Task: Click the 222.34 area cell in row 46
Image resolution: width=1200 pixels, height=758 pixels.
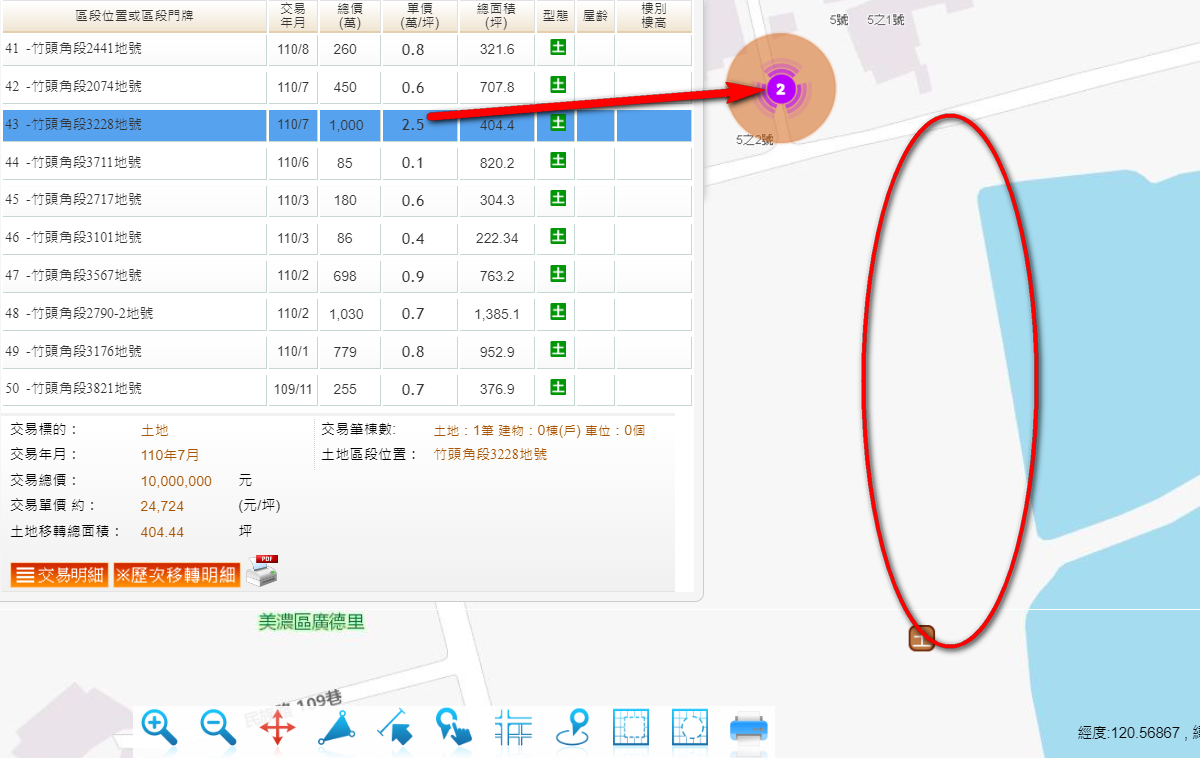Action: (497, 238)
